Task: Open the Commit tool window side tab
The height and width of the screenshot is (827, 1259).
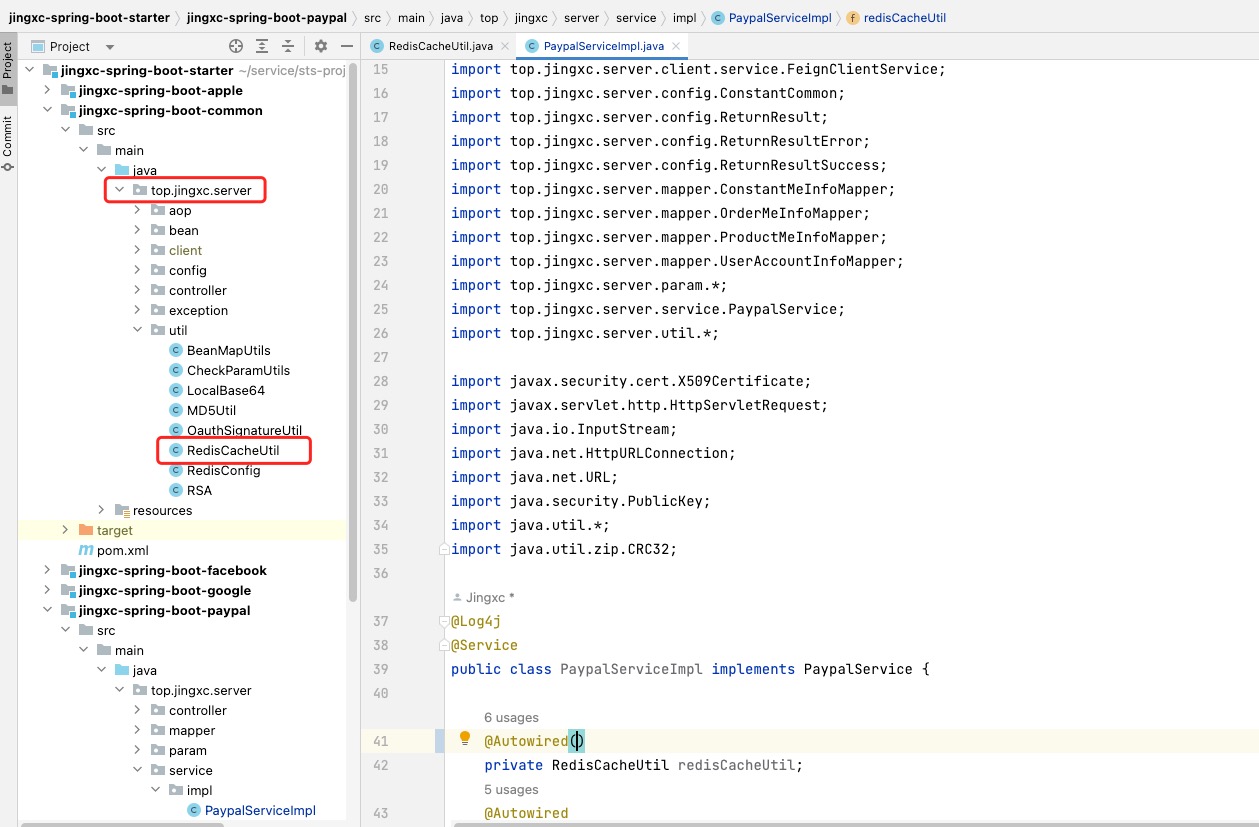Action: [8, 142]
